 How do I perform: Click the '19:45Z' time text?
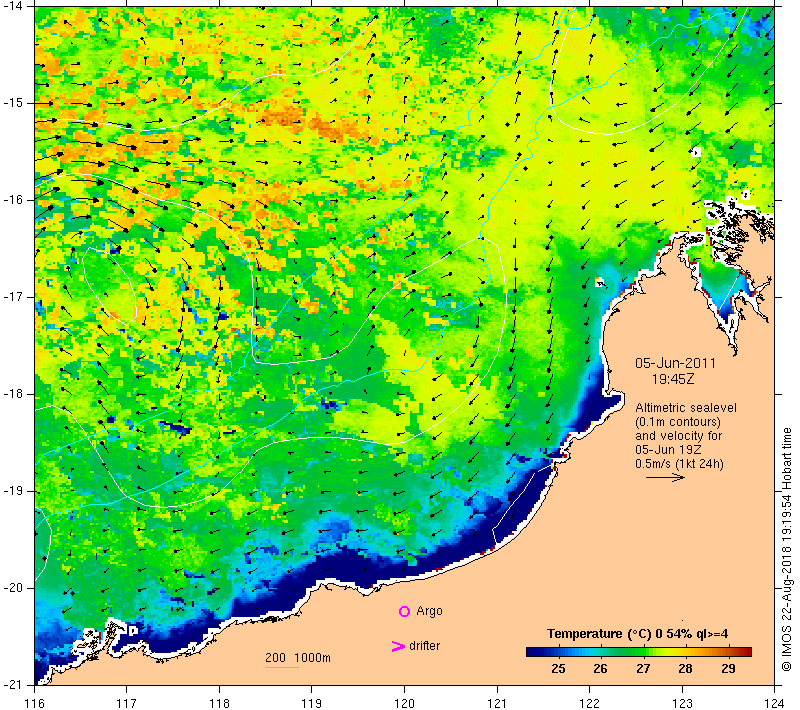click(673, 379)
